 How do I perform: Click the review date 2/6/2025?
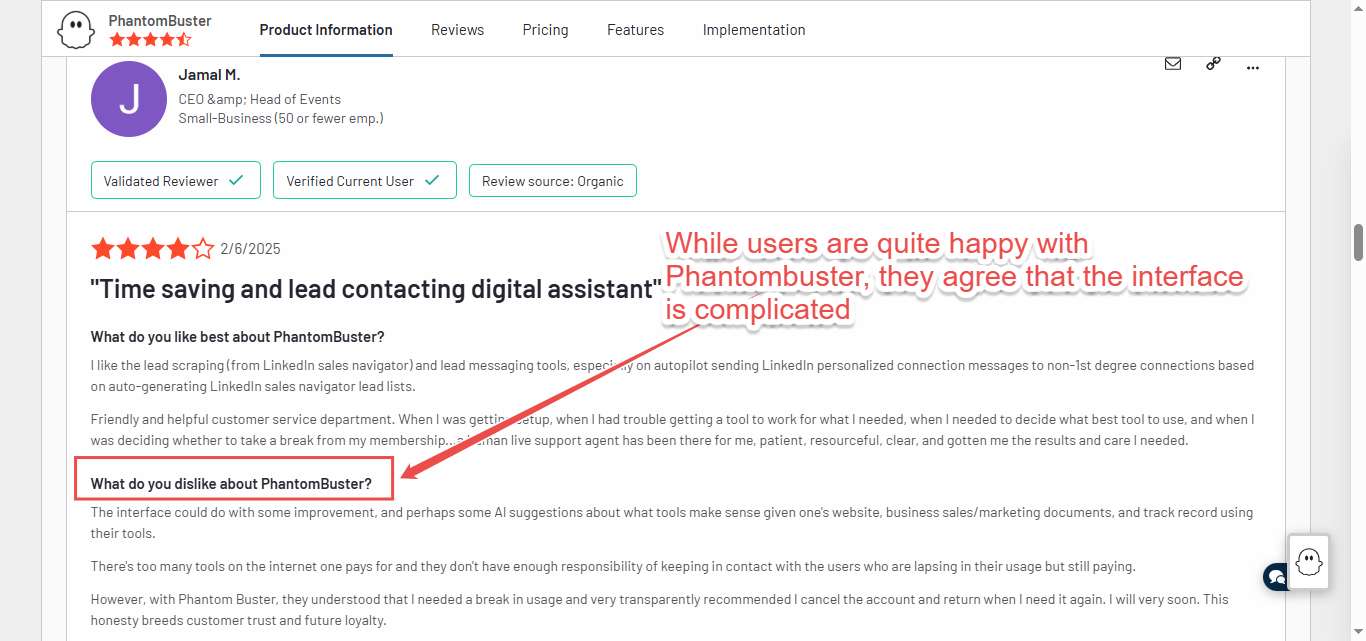(x=250, y=249)
